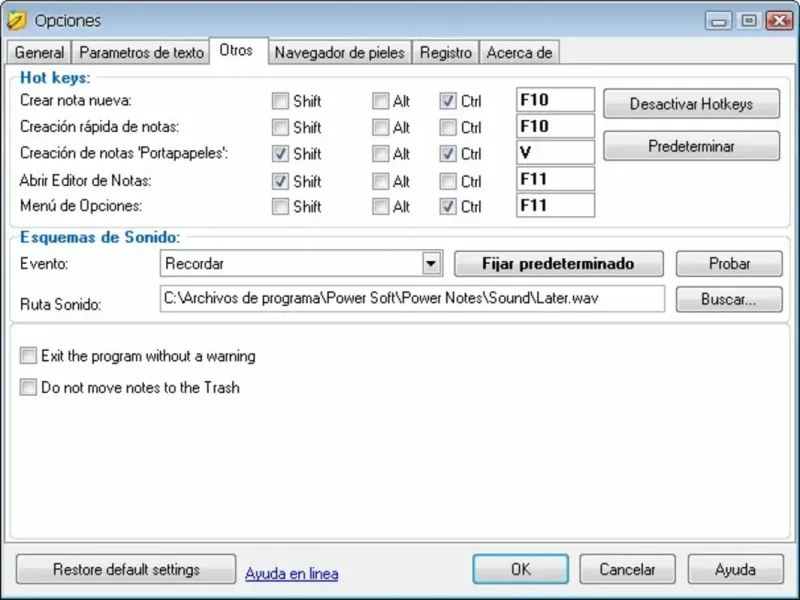This screenshot has height=600, width=800.
Task: Check Alt for Creación rápida de notas
Action: tap(380, 127)
